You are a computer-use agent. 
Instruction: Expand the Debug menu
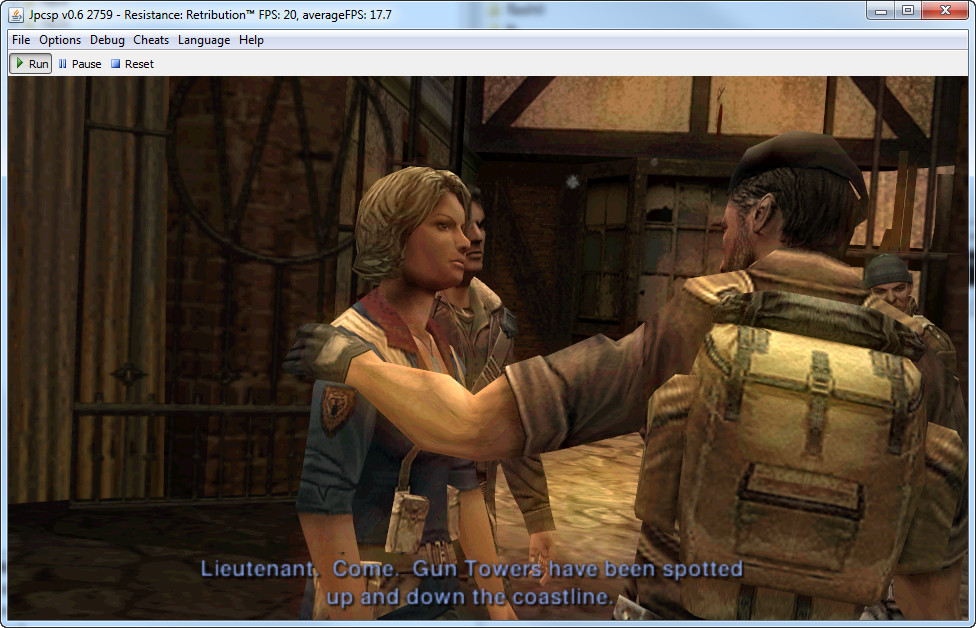107,40
